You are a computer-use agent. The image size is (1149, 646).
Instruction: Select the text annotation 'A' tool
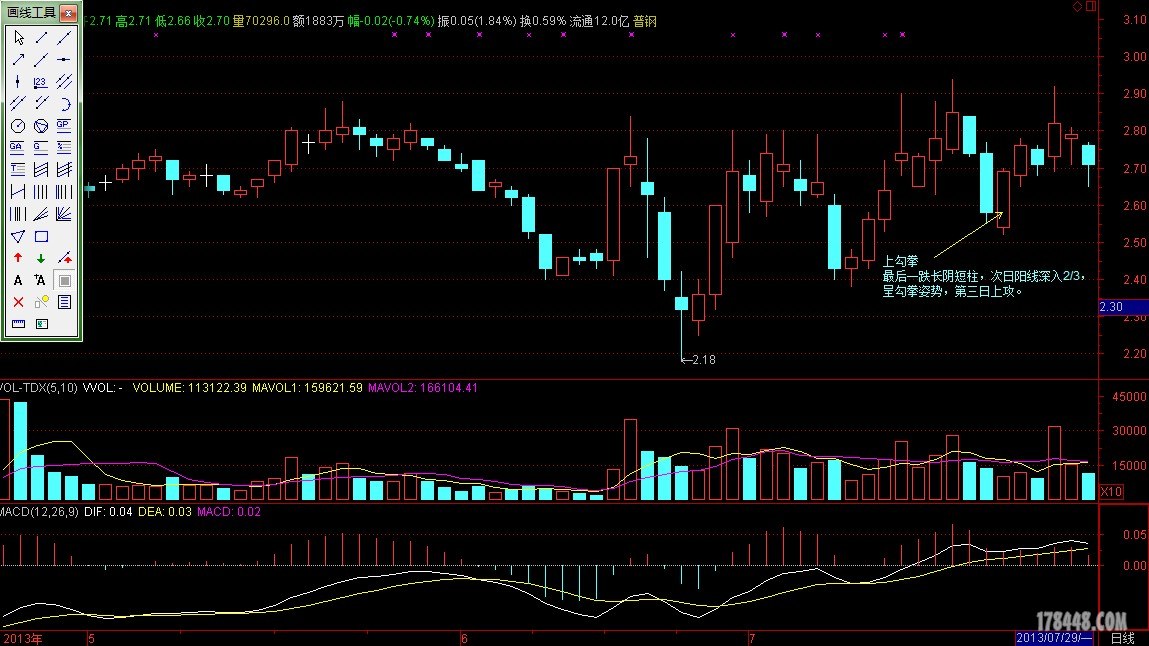(x=18, y=280)
